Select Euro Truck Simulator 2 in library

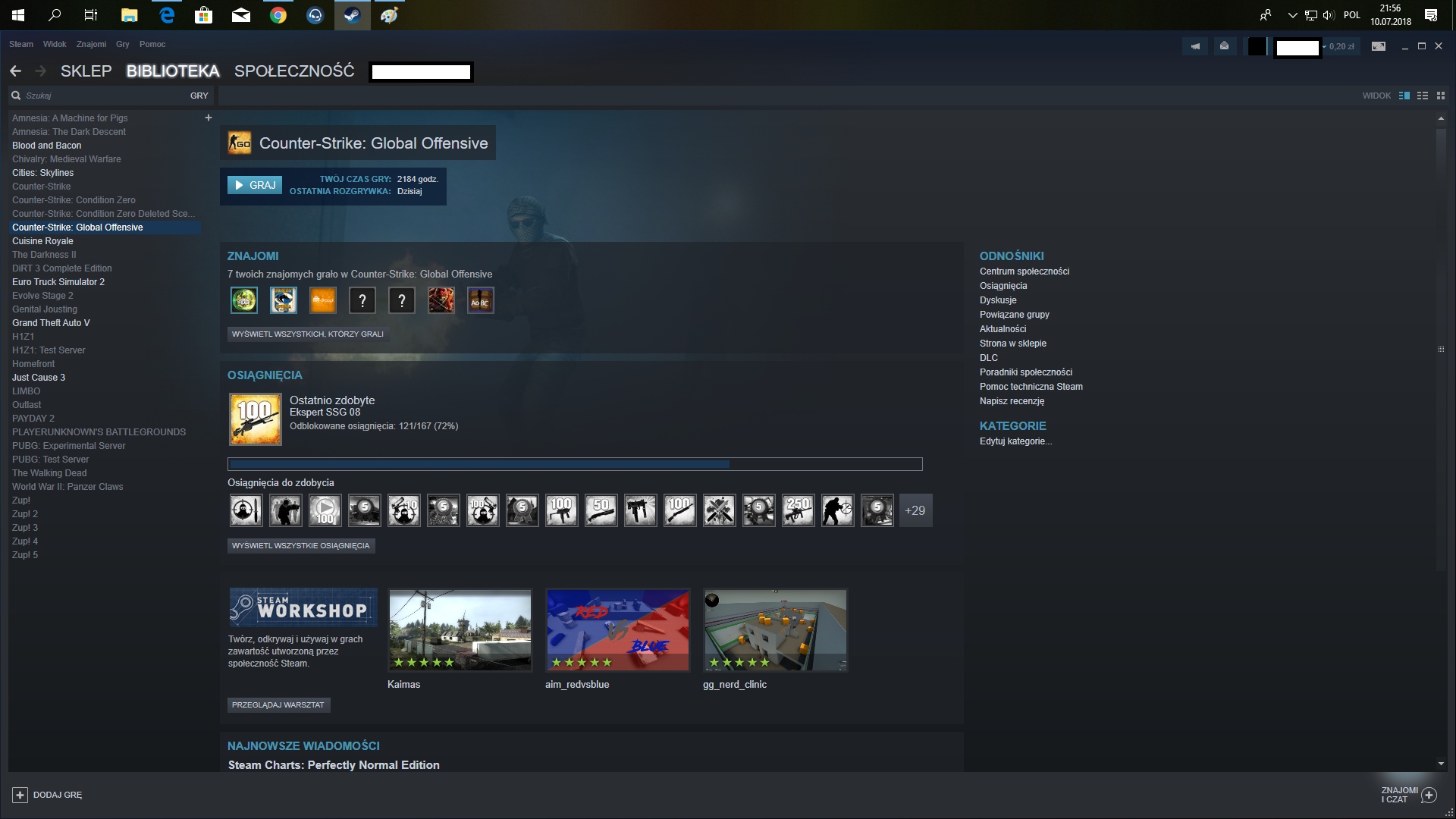tap(58, 281)
